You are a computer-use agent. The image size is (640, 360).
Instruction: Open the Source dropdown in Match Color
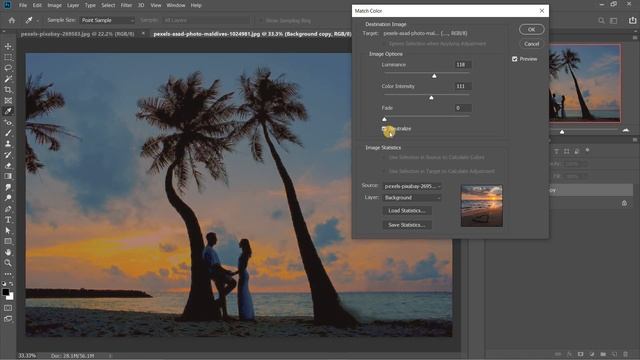coord(412,186)
